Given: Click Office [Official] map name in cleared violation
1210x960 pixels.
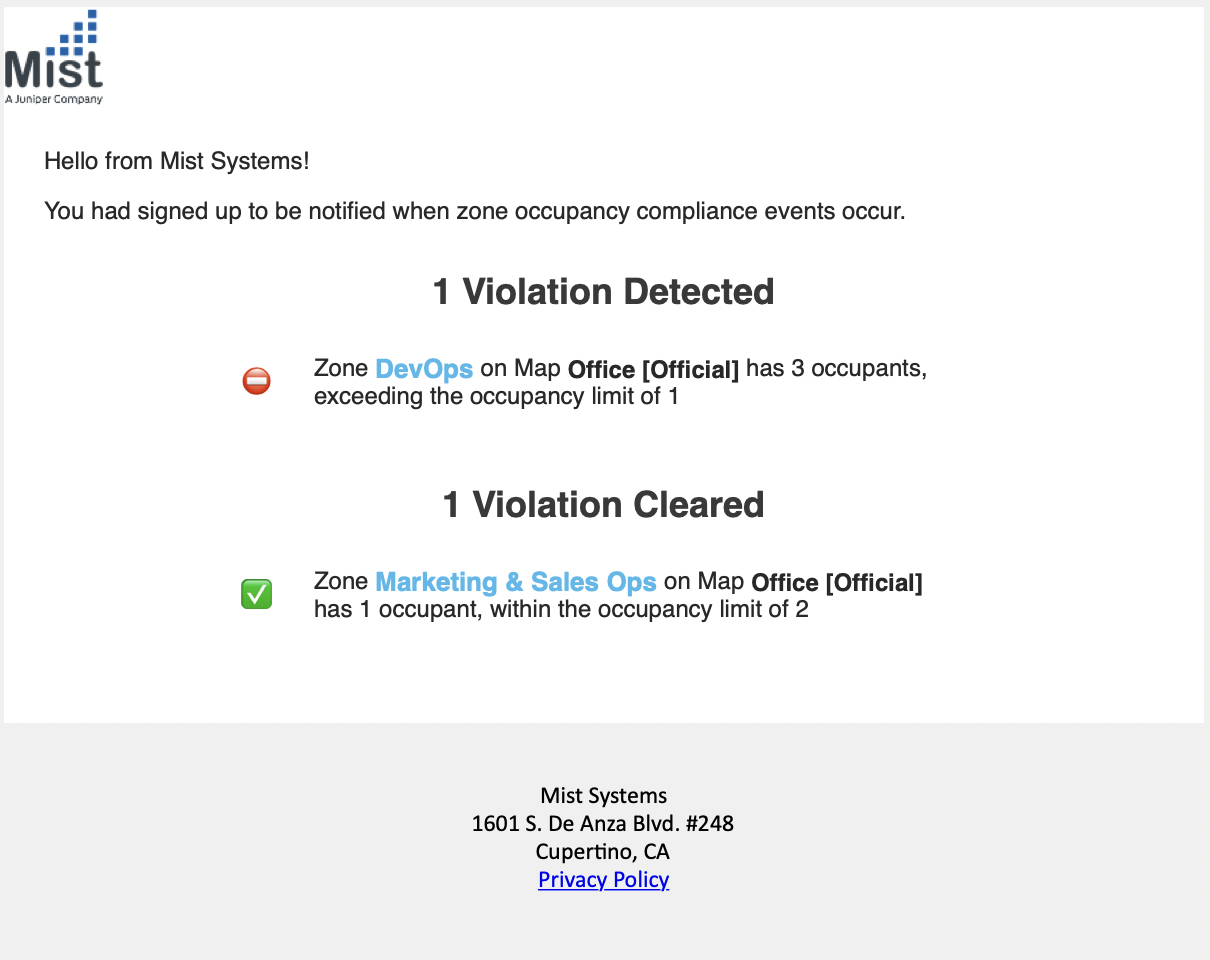Looking at the screenshot, I should tap(837, 582).
